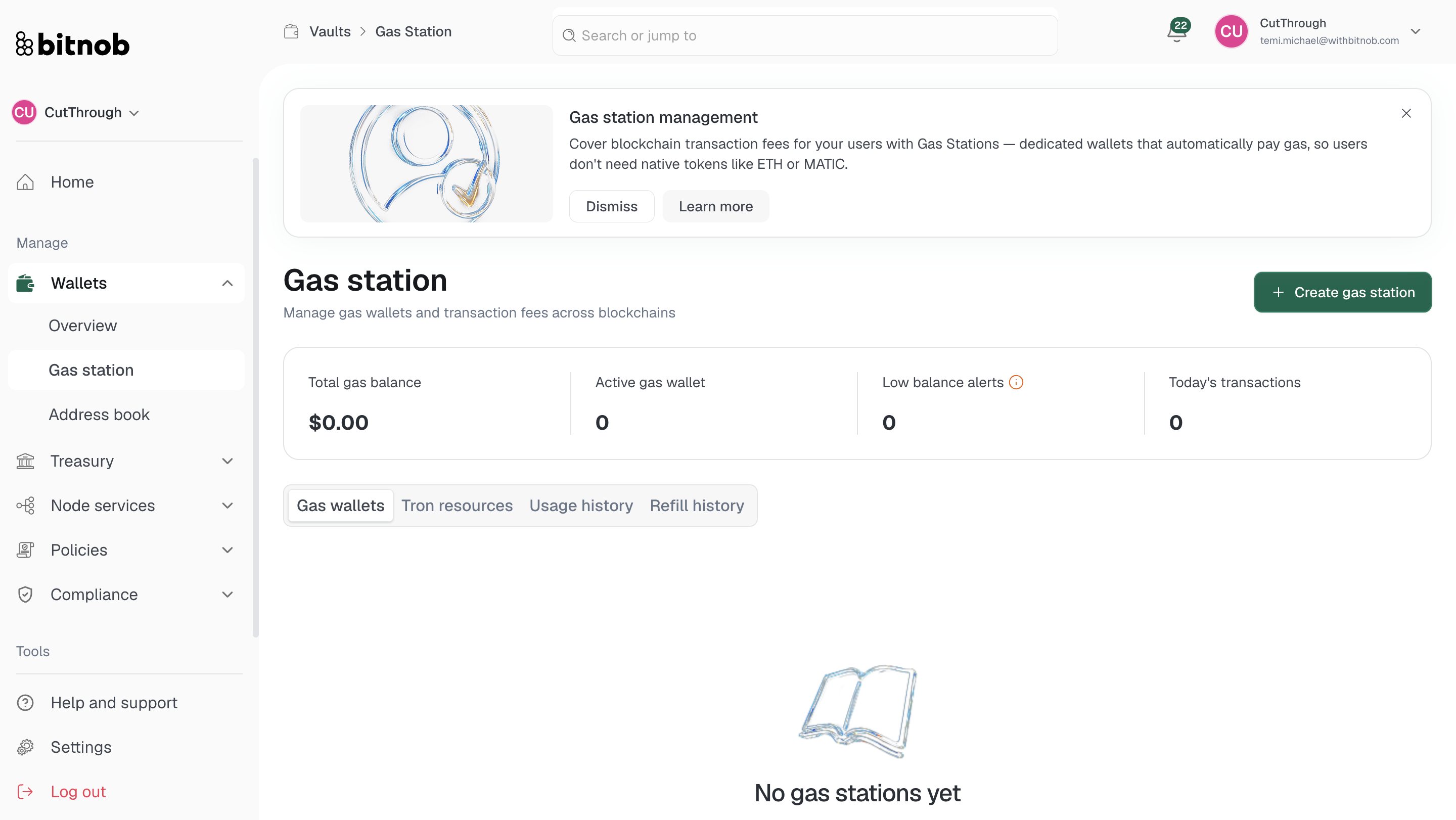Click the Create gas station button
The image size is (1456, 820).
pyautogui.click(x=1342, y=292)
